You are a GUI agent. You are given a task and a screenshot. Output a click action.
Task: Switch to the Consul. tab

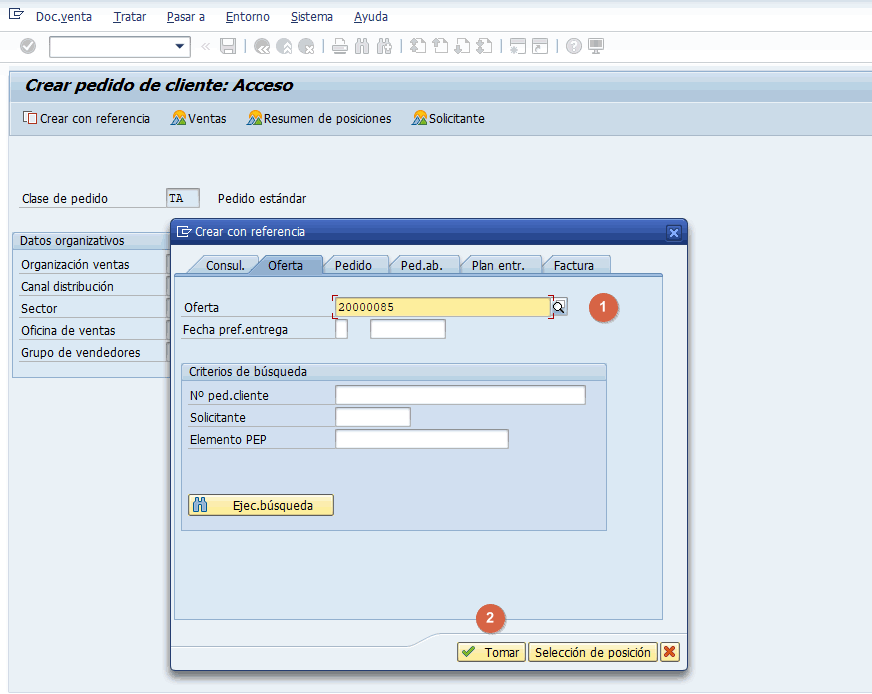225,265
